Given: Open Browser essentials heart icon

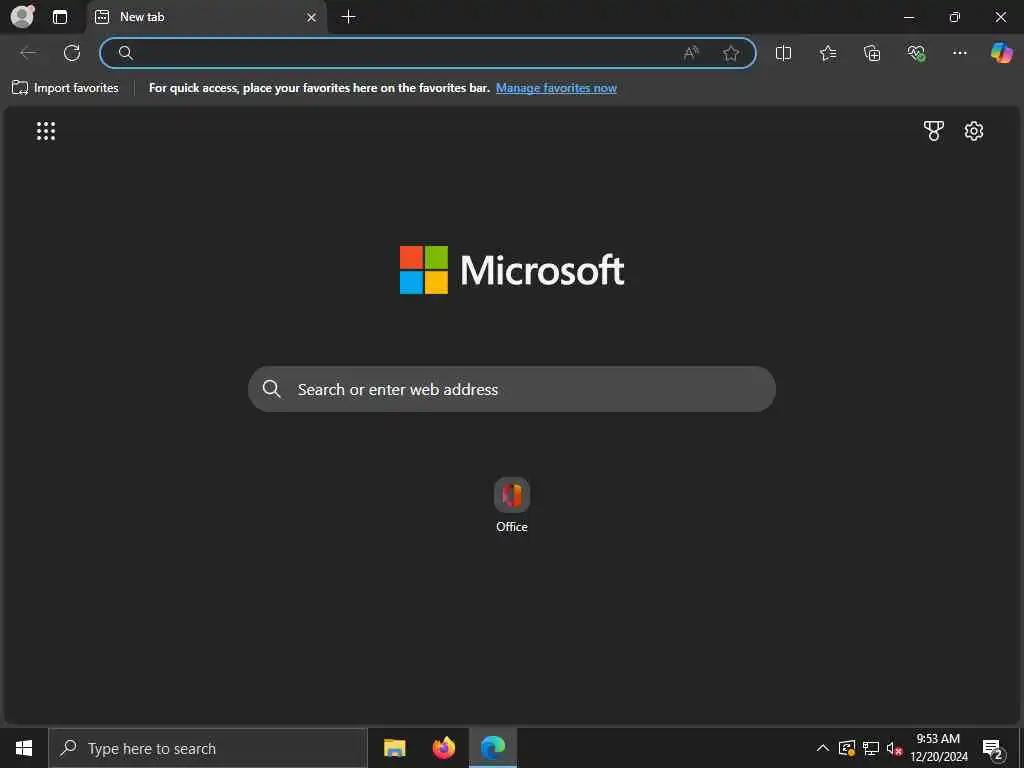Looking at the screenshot, I should 916,53.
